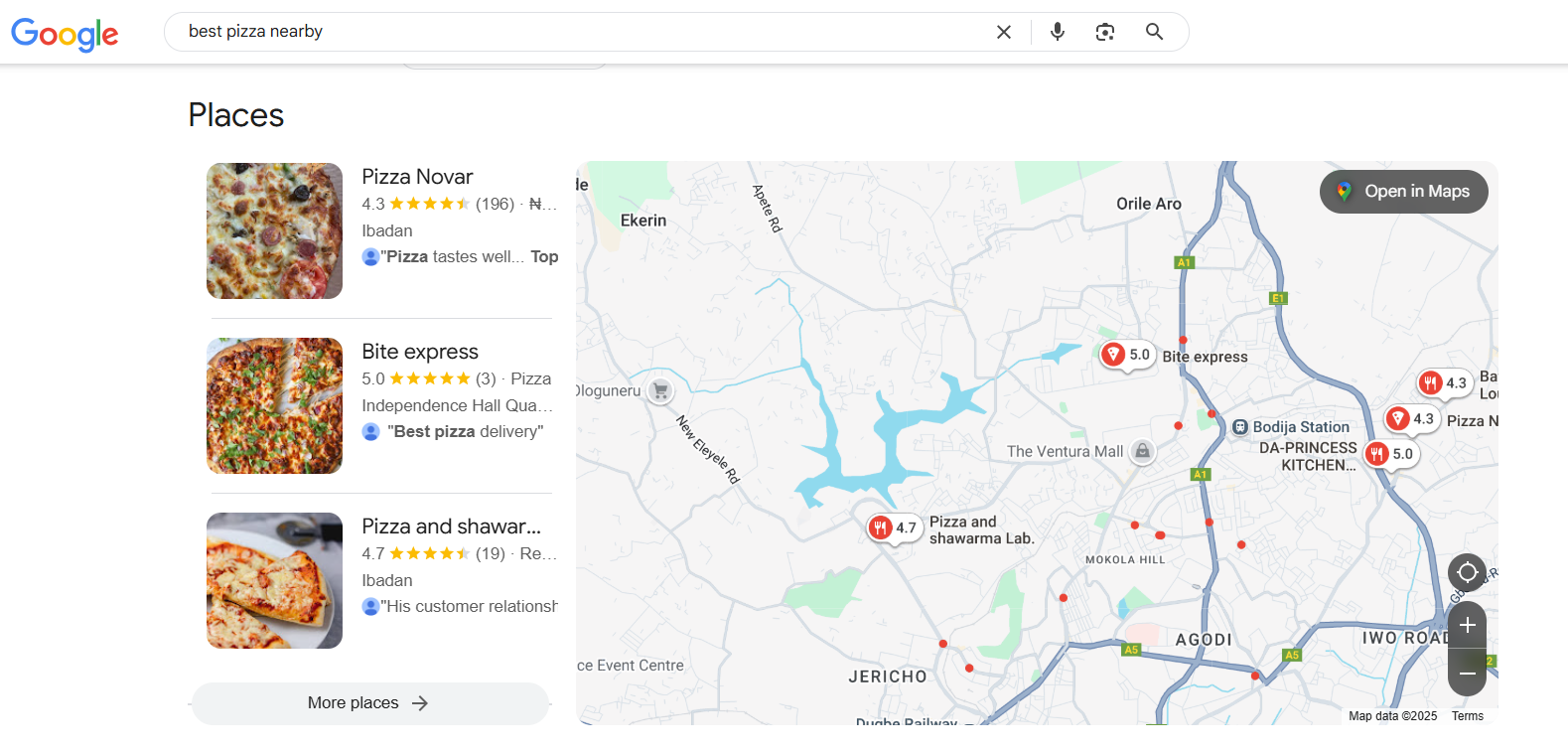This screenshot has width=1568, height=753.
Task: Click the 4.7 map pin for Pizza and shawarma Lab
Action: coord(893,527)
